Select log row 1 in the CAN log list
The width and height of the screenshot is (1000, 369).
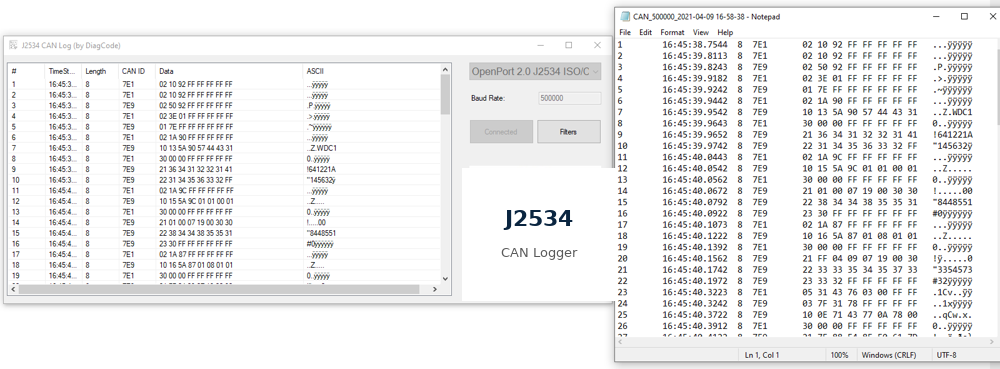coord(224,84)
